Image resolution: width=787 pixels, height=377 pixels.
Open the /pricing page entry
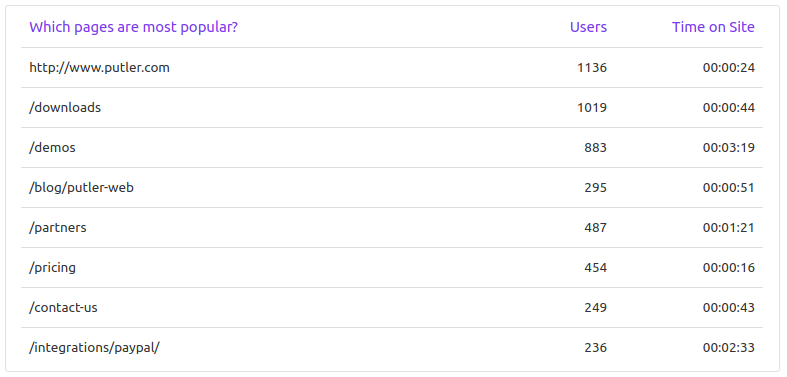[x=52, y=268]
